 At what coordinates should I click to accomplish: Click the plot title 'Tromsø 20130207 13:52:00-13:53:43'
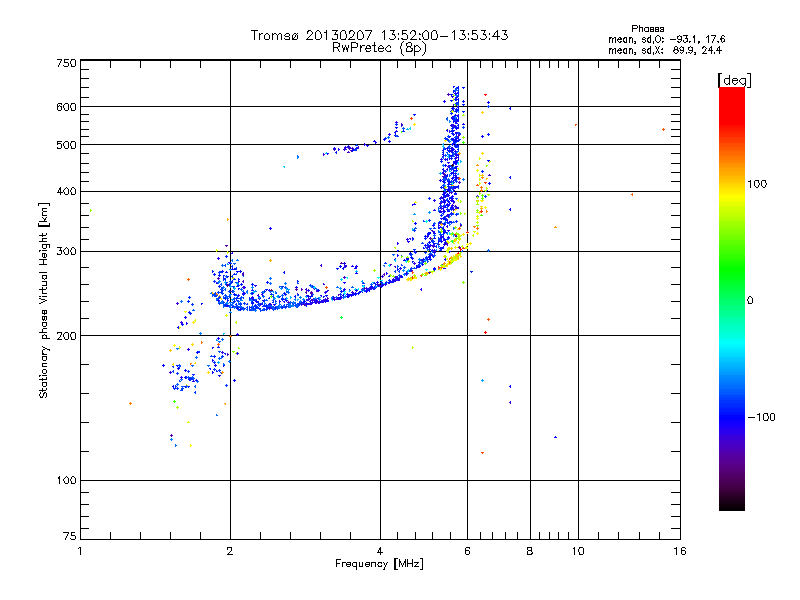pyautogui.click(x=379, y=35)
